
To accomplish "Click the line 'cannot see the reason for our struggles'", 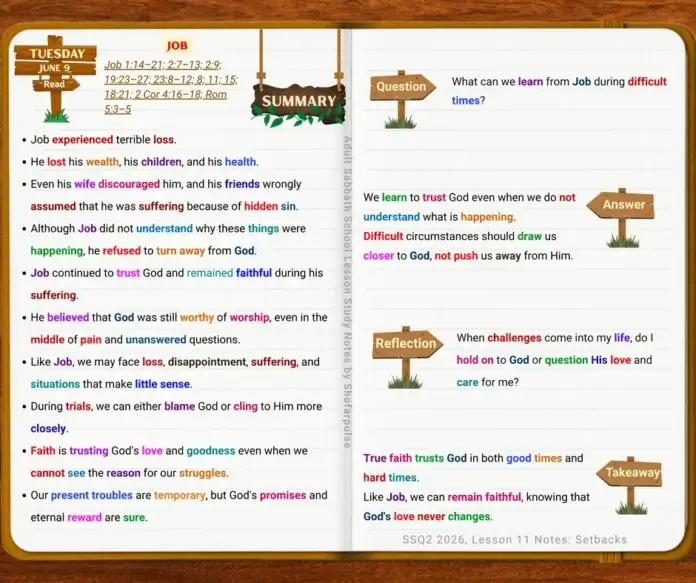I will point(129,473).
